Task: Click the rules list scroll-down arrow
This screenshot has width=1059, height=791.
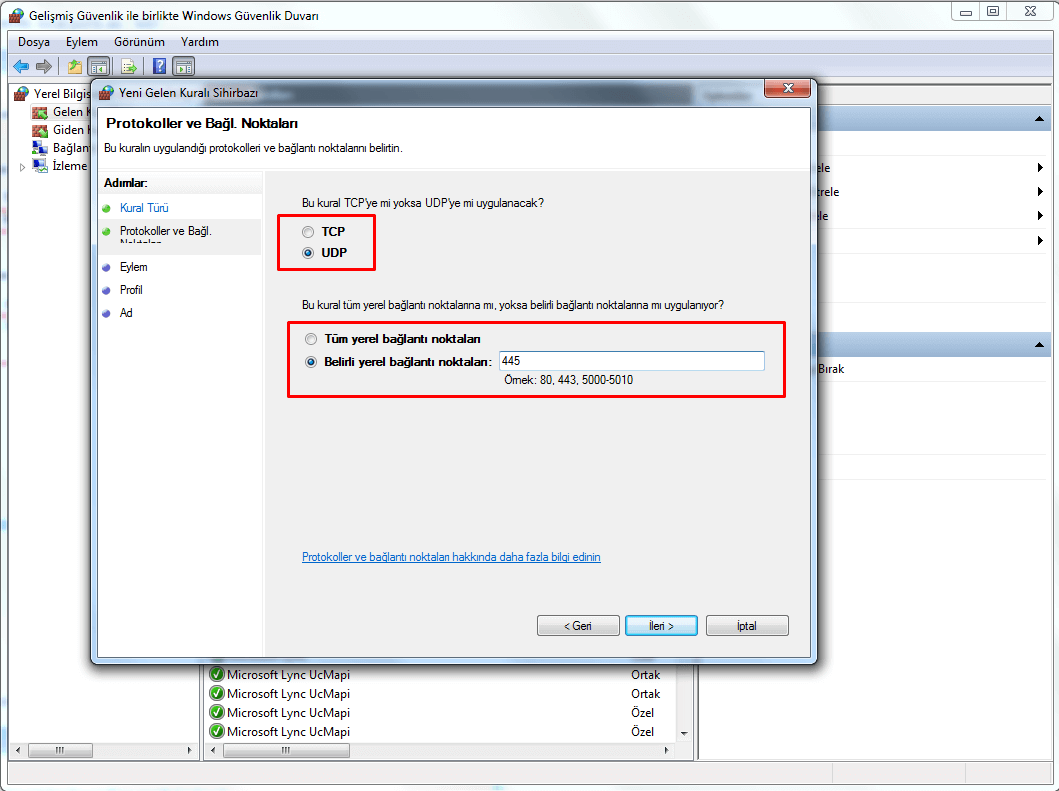Action: pyautogui.click(x=685, y=733)
